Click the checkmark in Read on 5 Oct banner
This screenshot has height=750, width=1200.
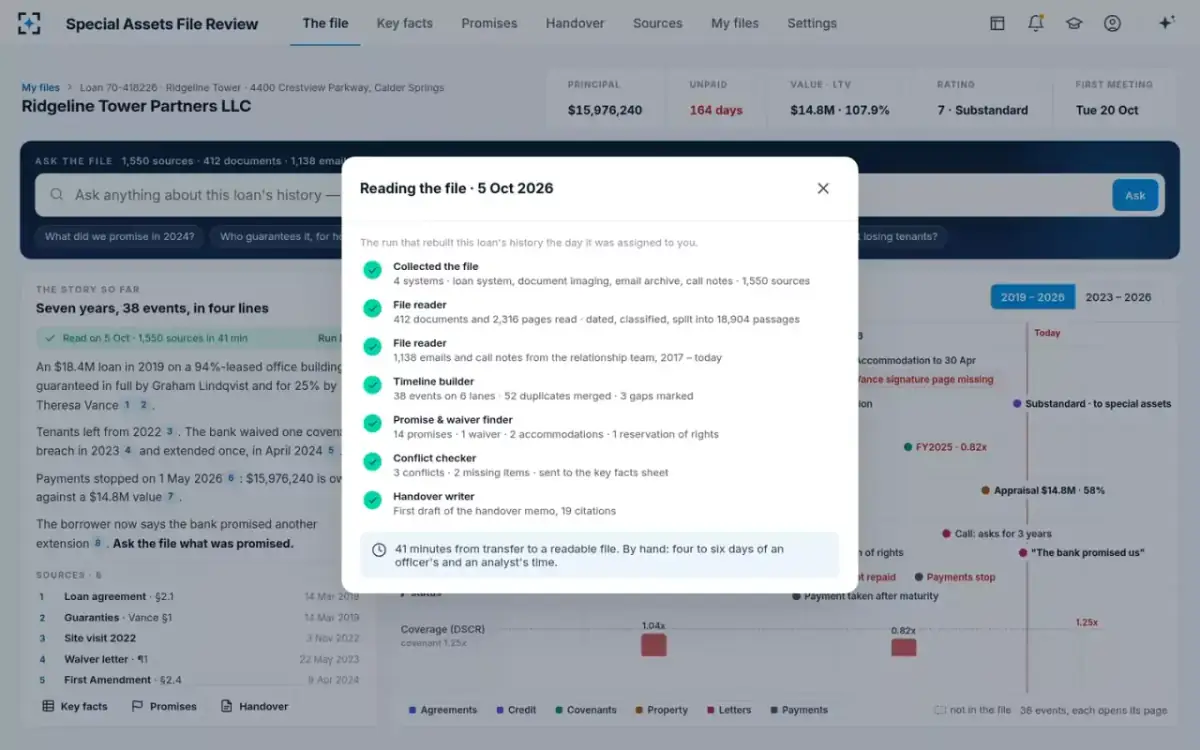[x=50, y=339]
